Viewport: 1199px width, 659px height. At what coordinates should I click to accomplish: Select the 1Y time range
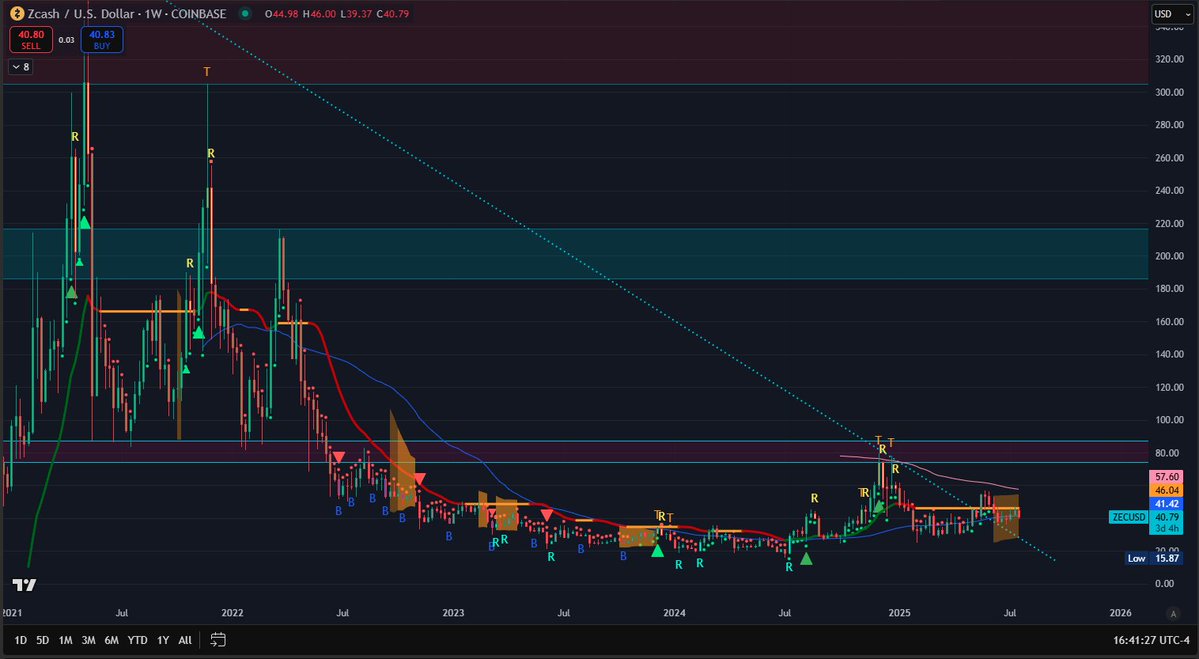pos(163,640)
